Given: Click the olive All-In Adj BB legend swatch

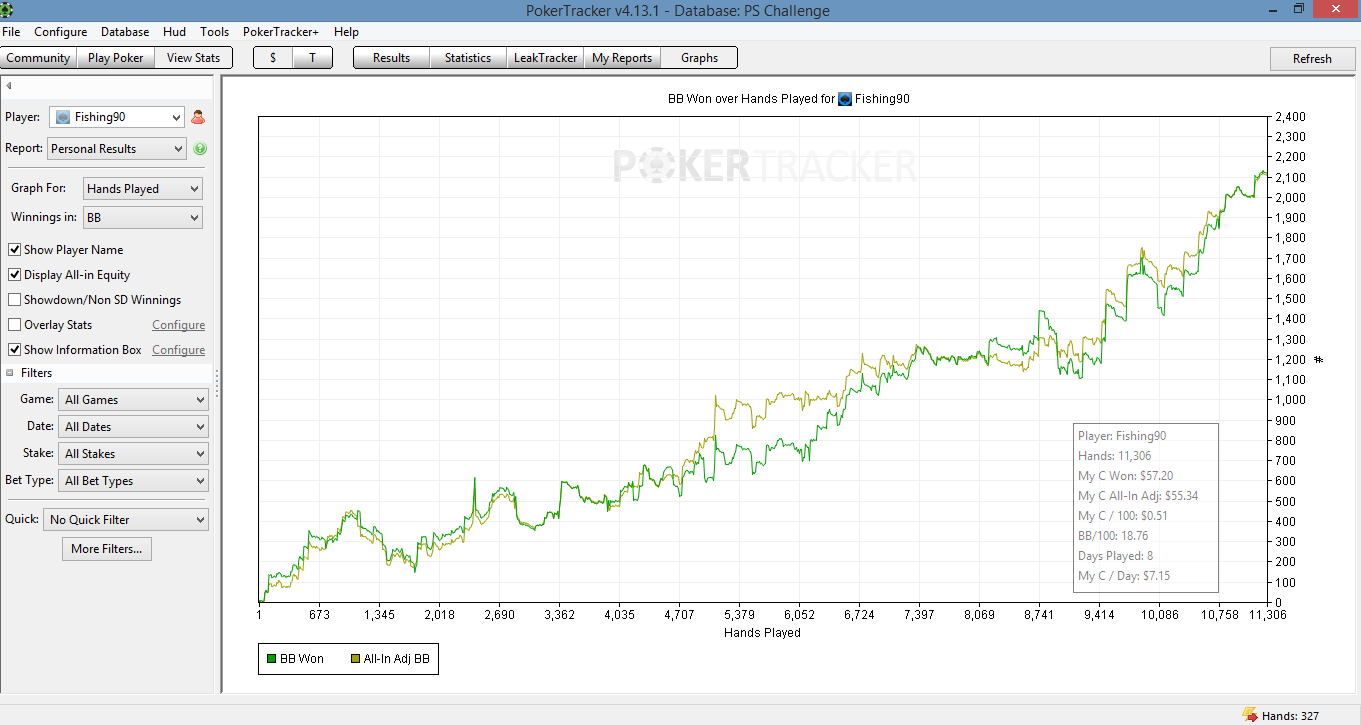Looking at the screenshot, I should 355,659.
